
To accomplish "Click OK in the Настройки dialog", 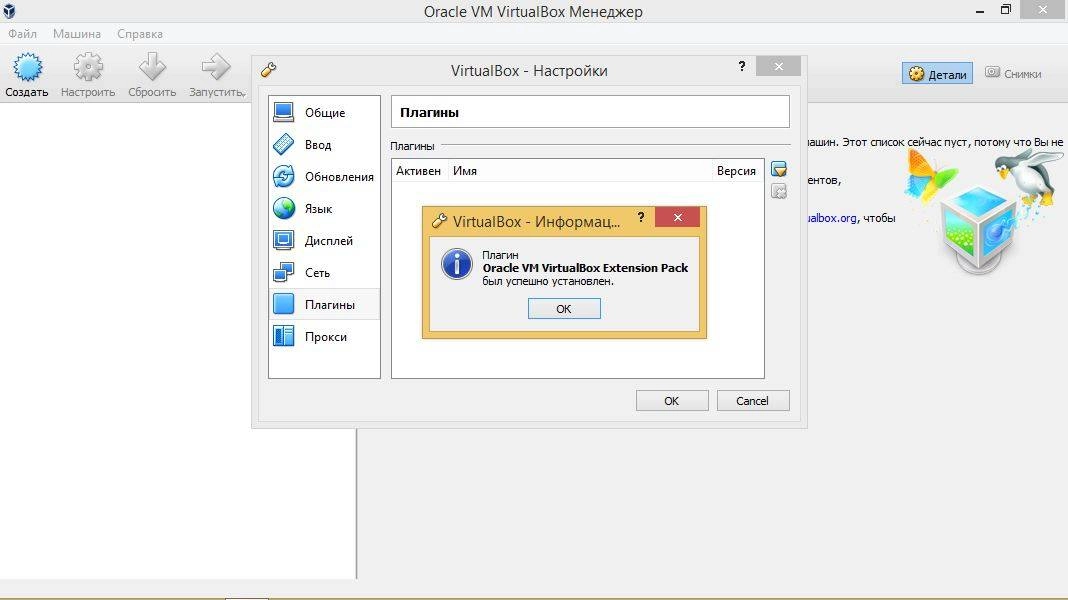I will (672, 400).
